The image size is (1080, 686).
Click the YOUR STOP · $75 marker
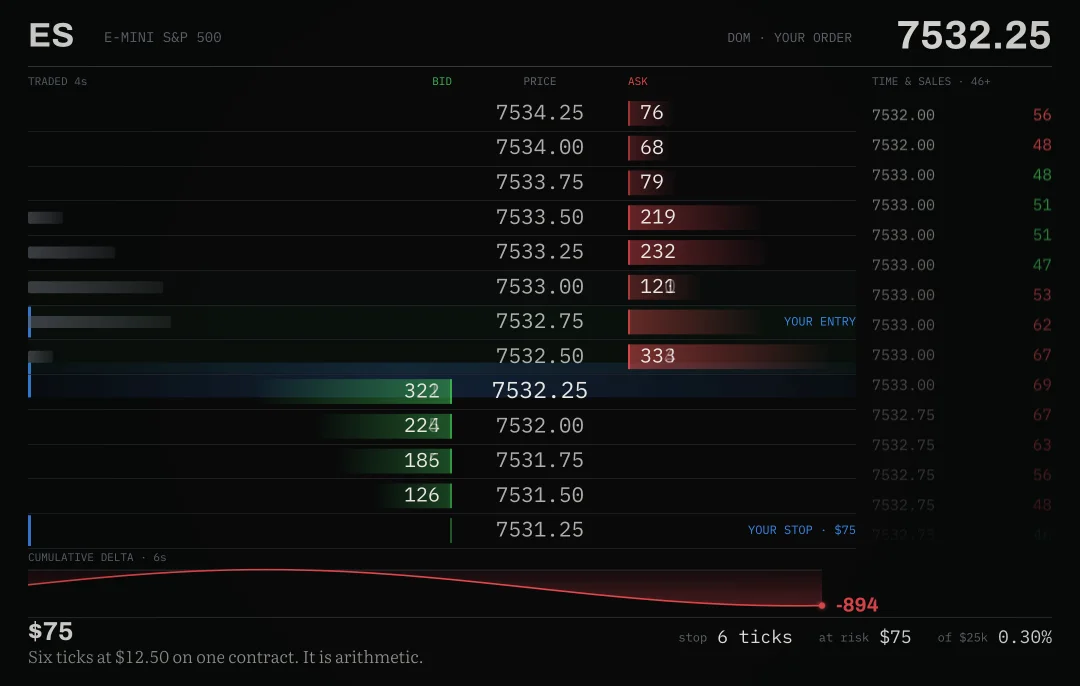tap(801, 530)
